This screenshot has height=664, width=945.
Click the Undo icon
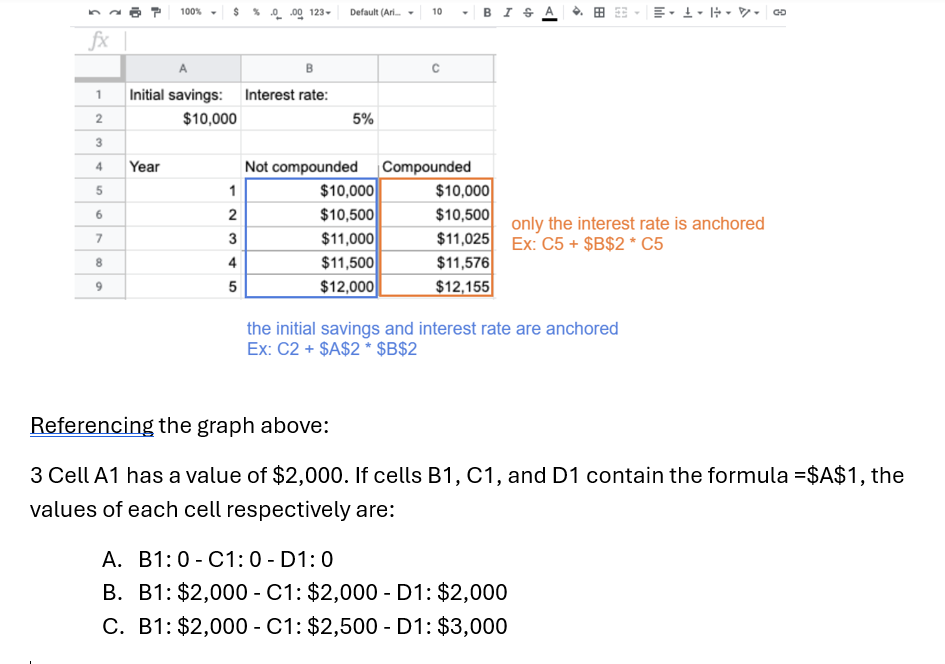pyautogui.click(x=94, y=14)
